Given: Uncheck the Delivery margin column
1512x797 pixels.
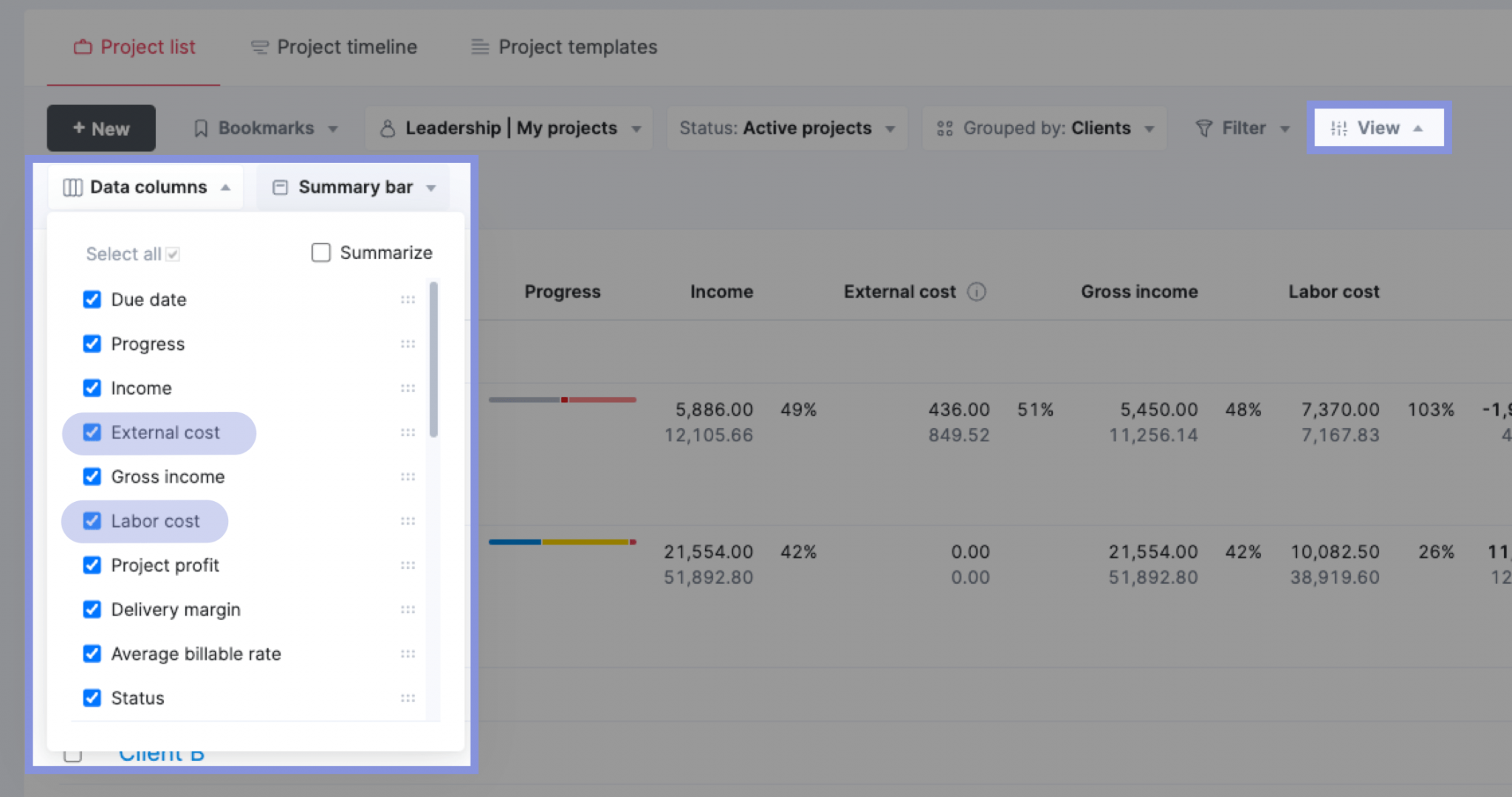Looking at the screenshot, I should 92,610.
